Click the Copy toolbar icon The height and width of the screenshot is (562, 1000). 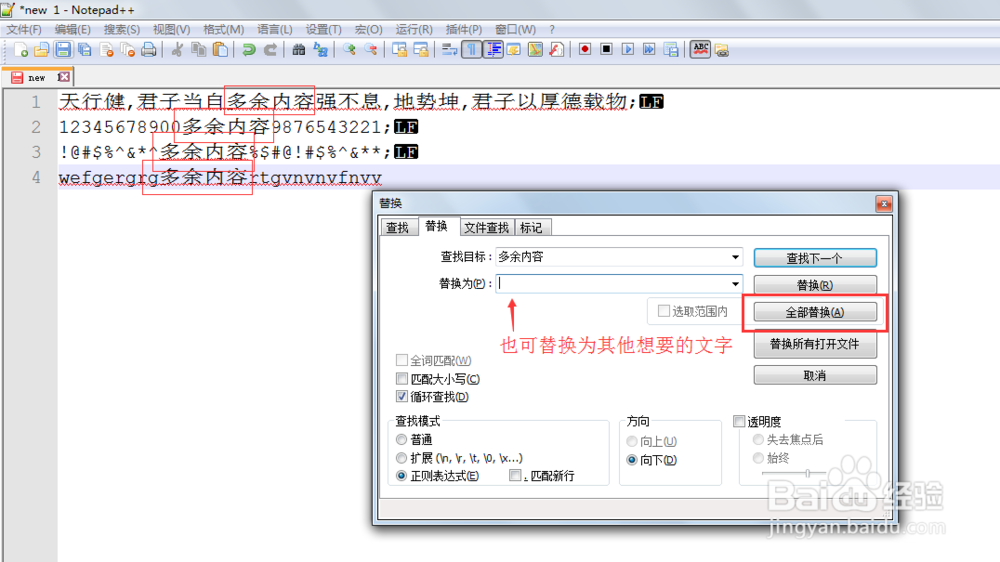[198, 50]
